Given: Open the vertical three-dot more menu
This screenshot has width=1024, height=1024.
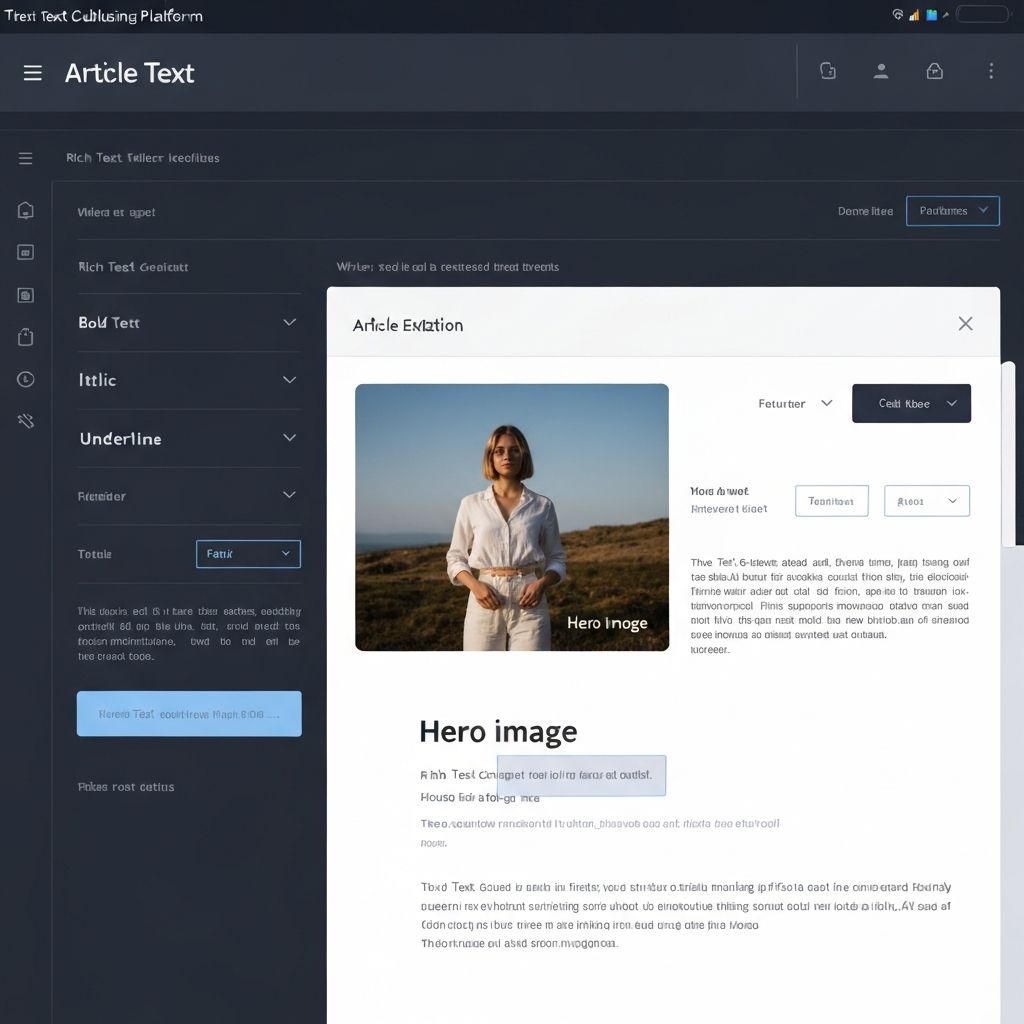Looking at the screenshot, I should [x=991, y=71].
